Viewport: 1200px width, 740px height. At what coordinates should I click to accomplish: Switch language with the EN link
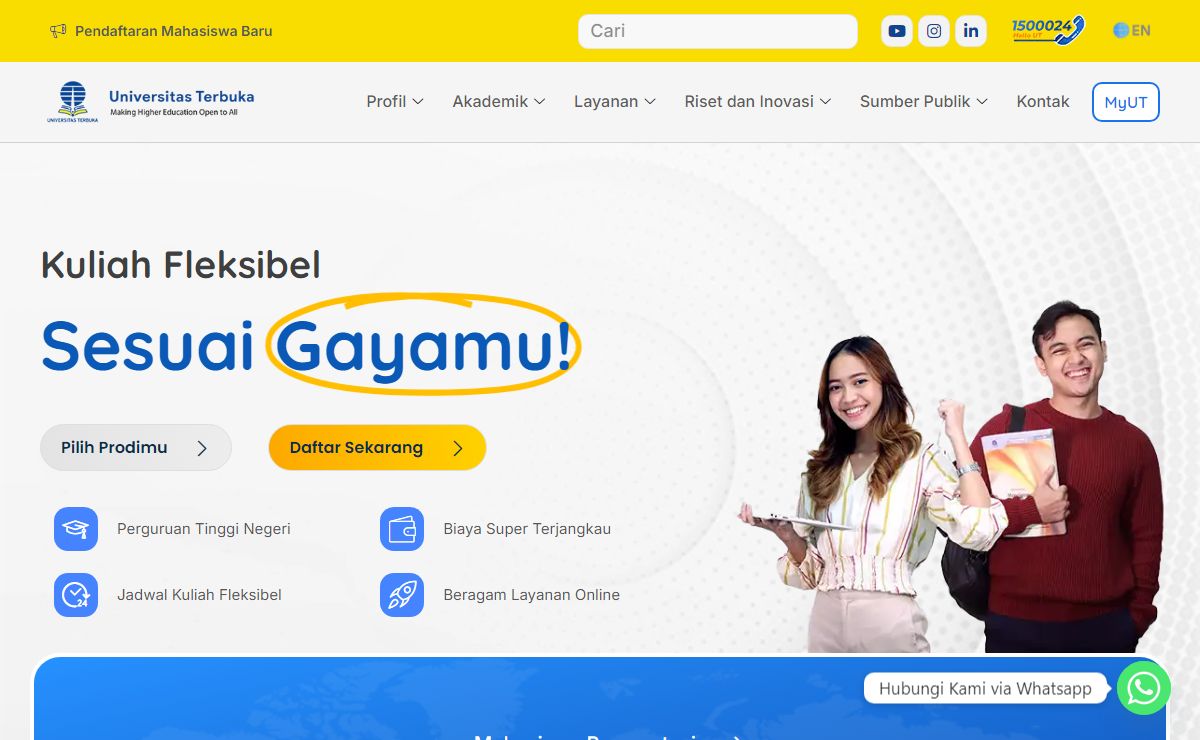[x=1141, y=31]
